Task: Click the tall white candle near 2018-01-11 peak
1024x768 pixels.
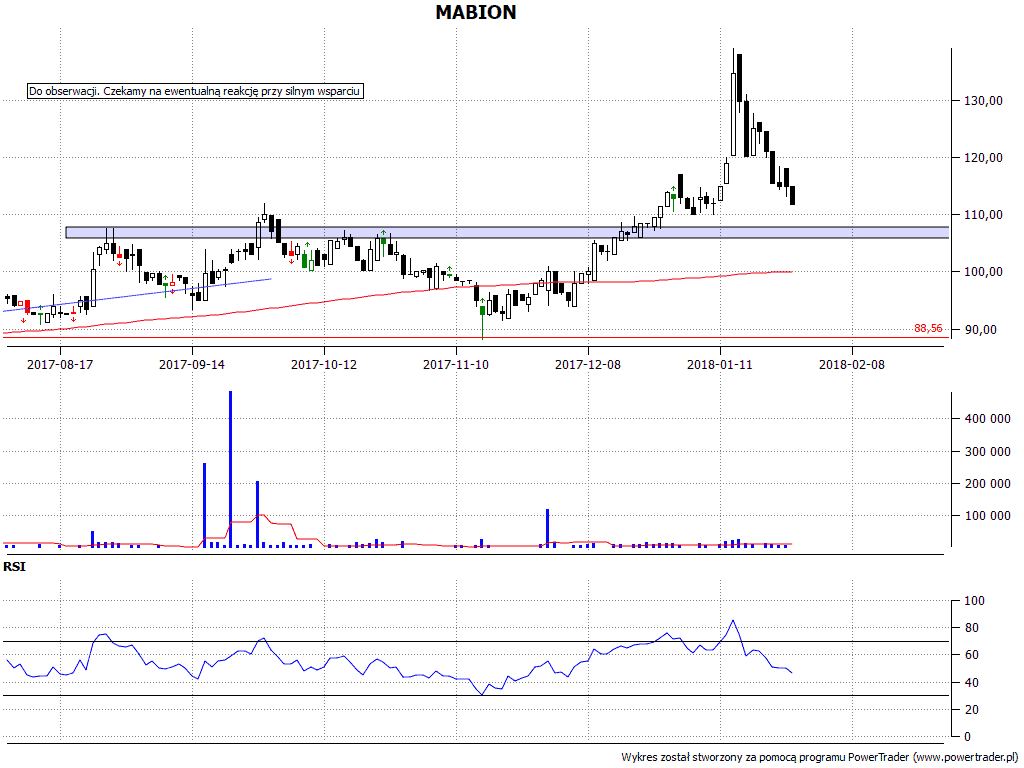Action: tap(733, 114)
